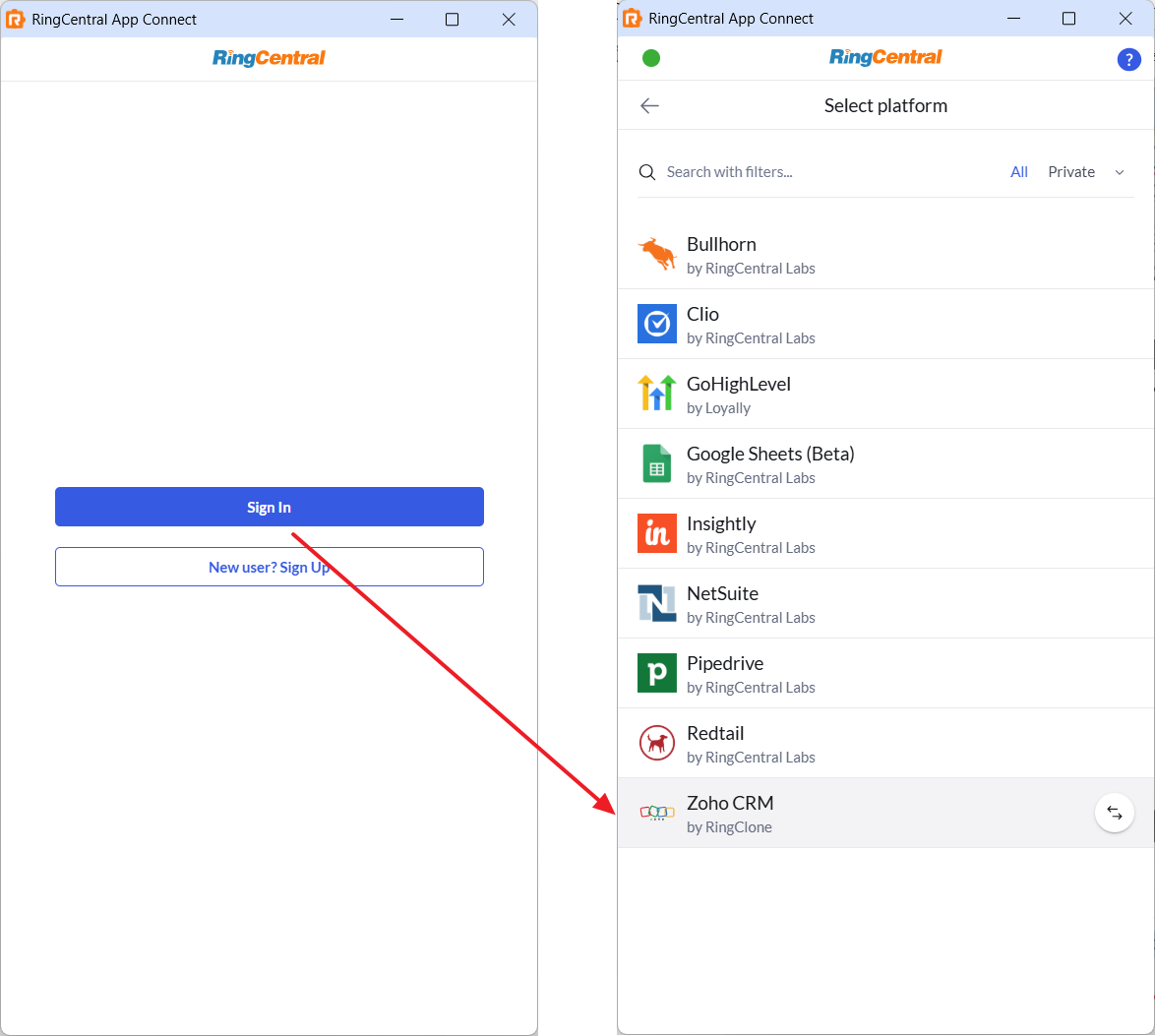Click the magnifier search icon
The image size is (1155, 1036).
(x=647, y=172)
